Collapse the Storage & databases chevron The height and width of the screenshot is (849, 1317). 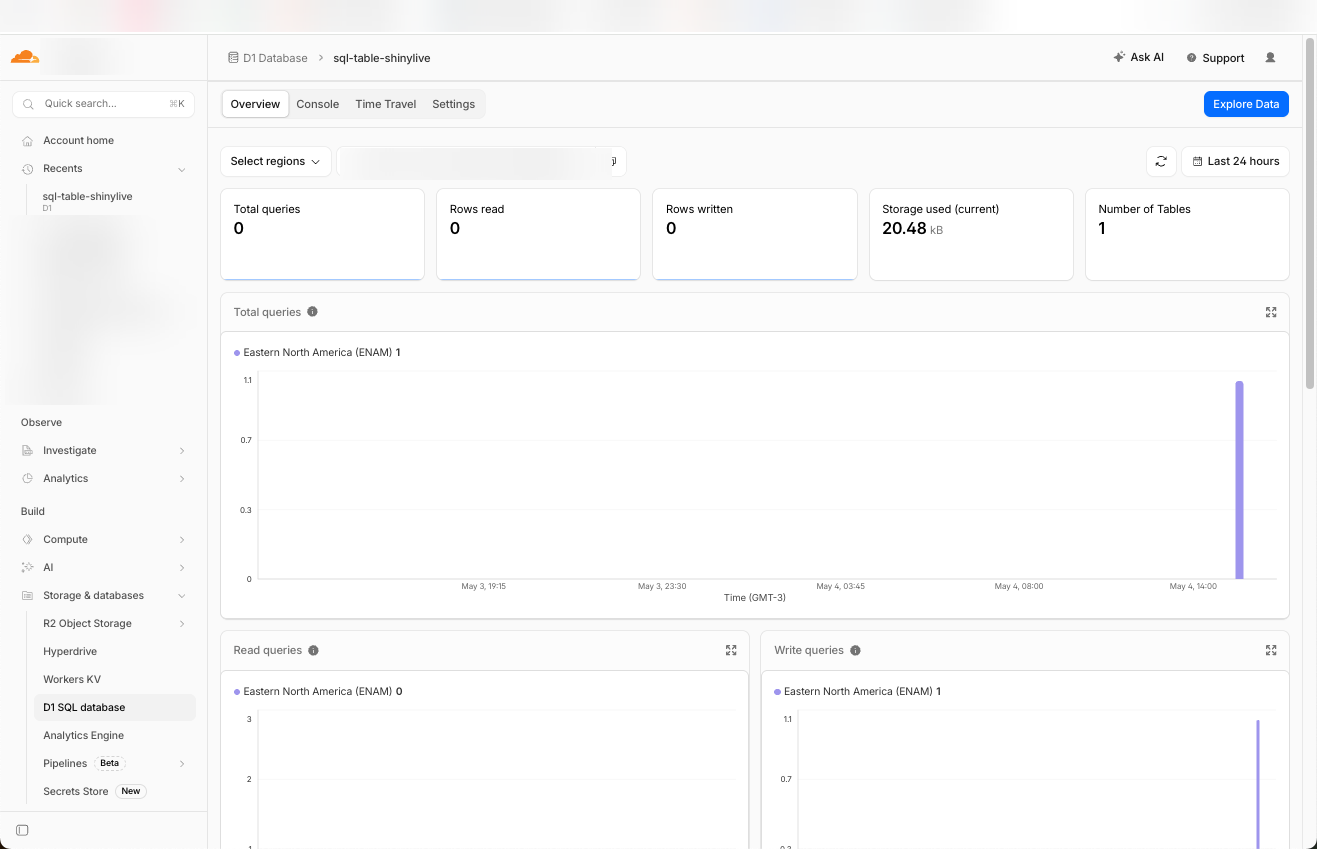pyautogui.click(x=182, y=596)
